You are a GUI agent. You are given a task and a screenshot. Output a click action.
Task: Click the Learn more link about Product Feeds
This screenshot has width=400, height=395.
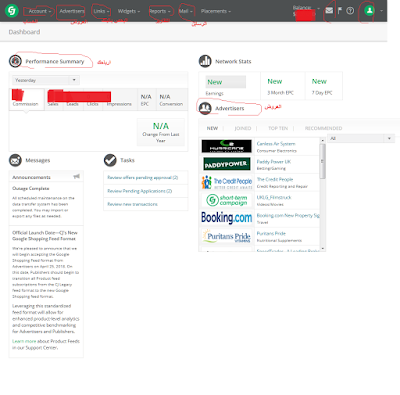pos(24,341)
